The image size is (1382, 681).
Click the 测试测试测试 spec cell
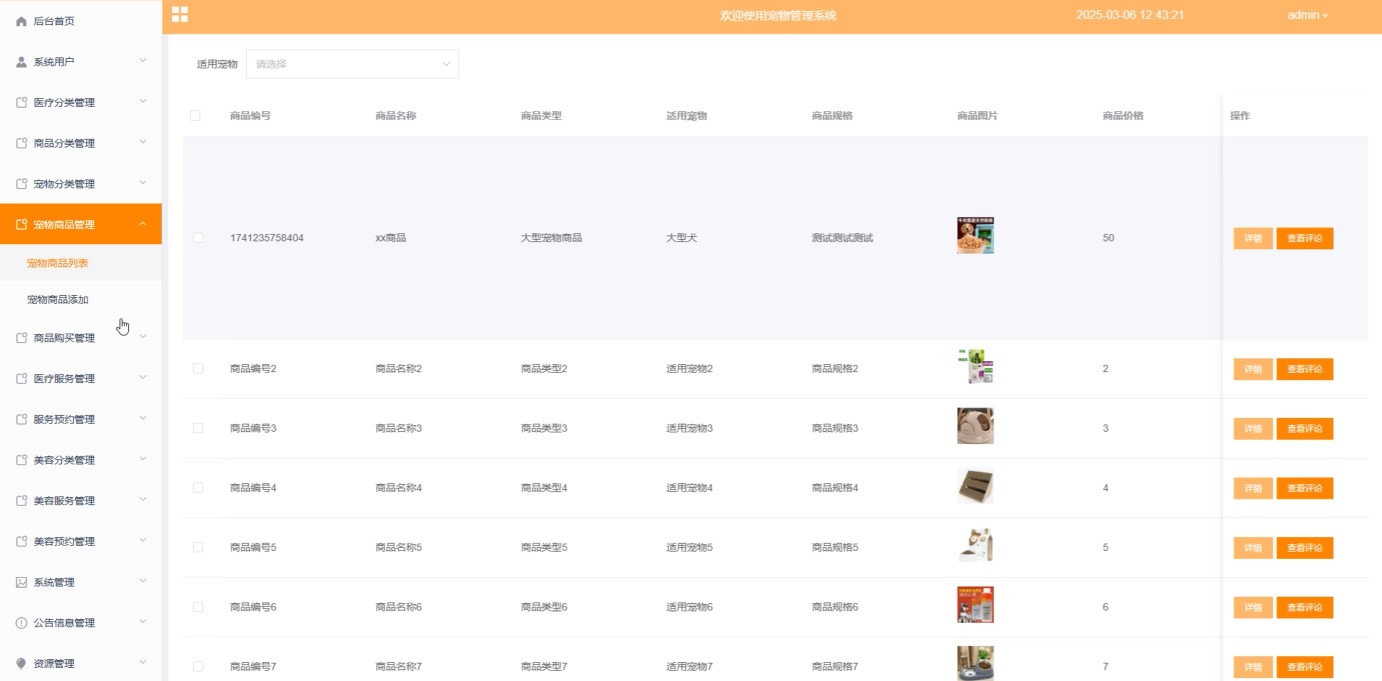point(842,238)
